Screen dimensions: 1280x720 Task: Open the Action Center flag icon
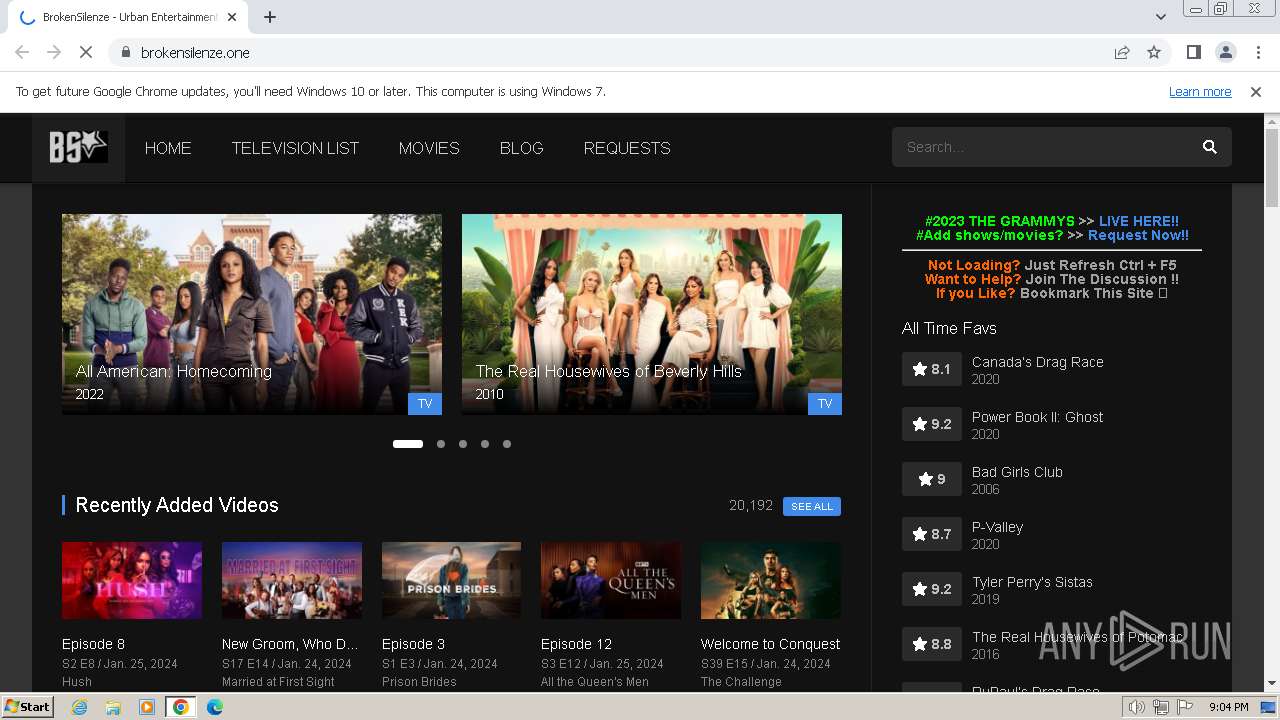point(1183,707)
